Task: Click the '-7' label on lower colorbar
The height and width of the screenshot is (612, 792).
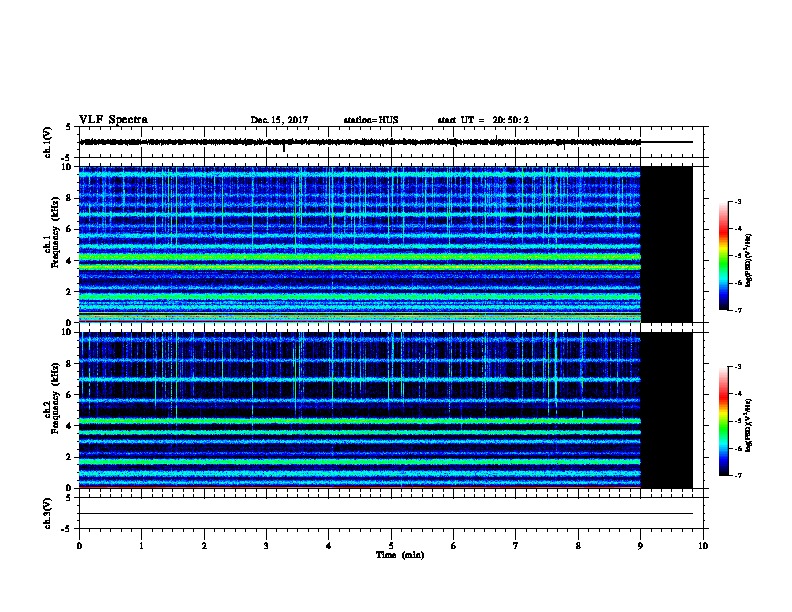Action: tap(737, 475)
